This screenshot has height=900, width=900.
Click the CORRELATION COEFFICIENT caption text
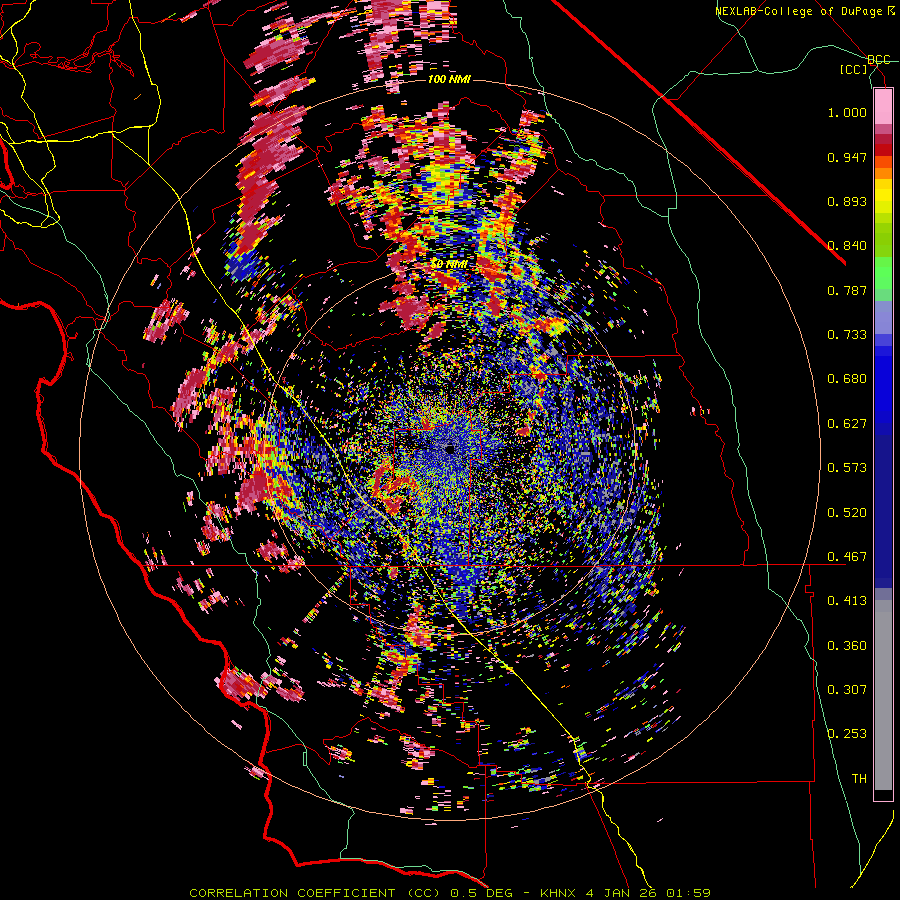(x=292, y=893)
